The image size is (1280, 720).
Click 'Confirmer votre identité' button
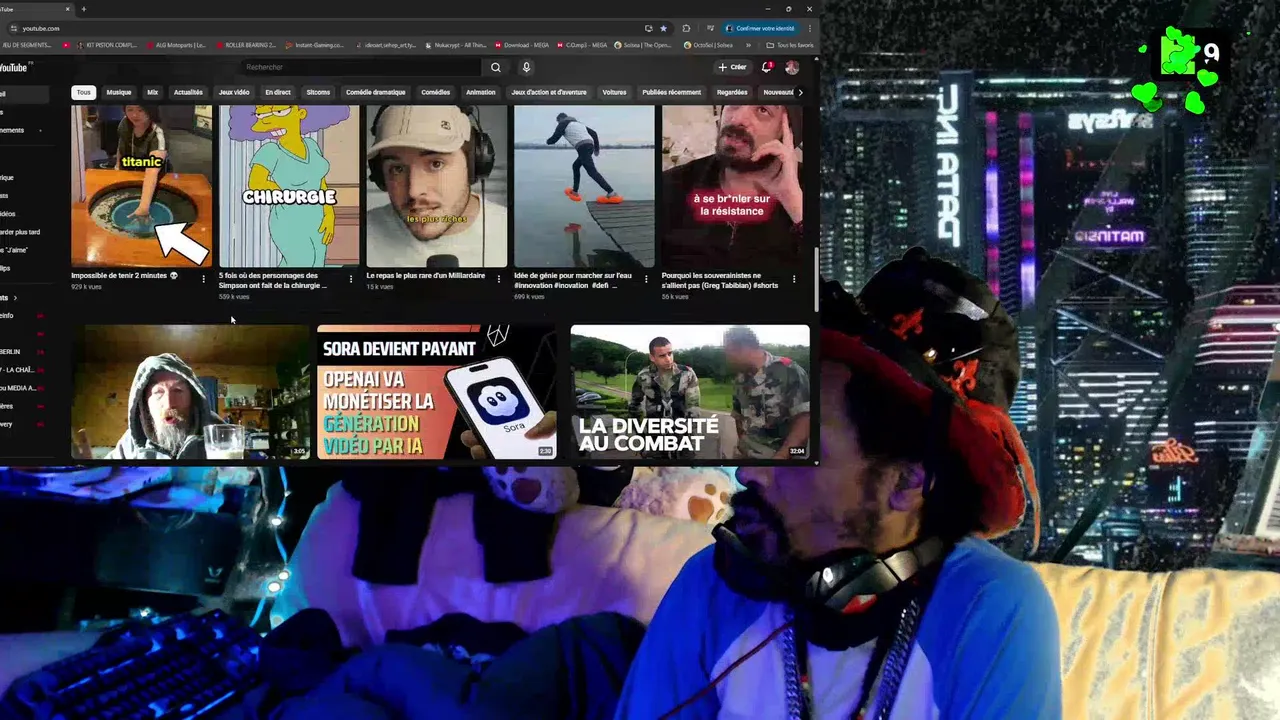click(761, 28)
